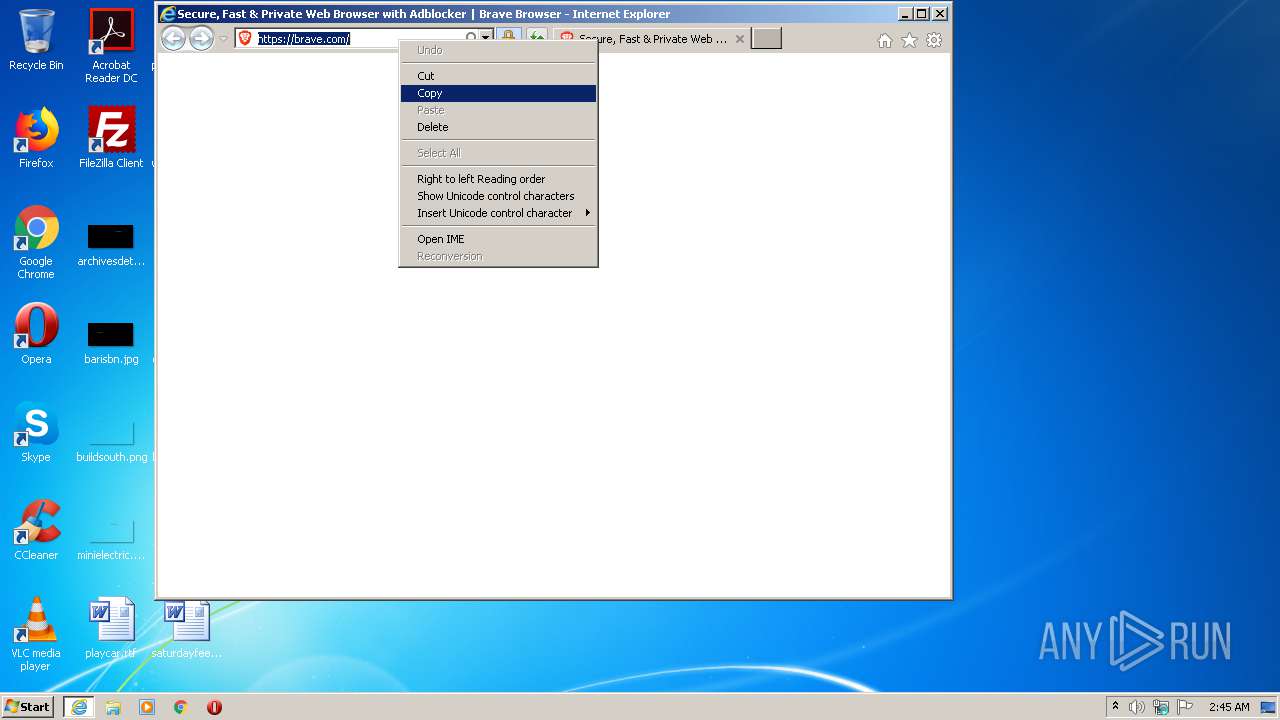
Task: Open the Tools gear icon
Action: pos(934,40)
